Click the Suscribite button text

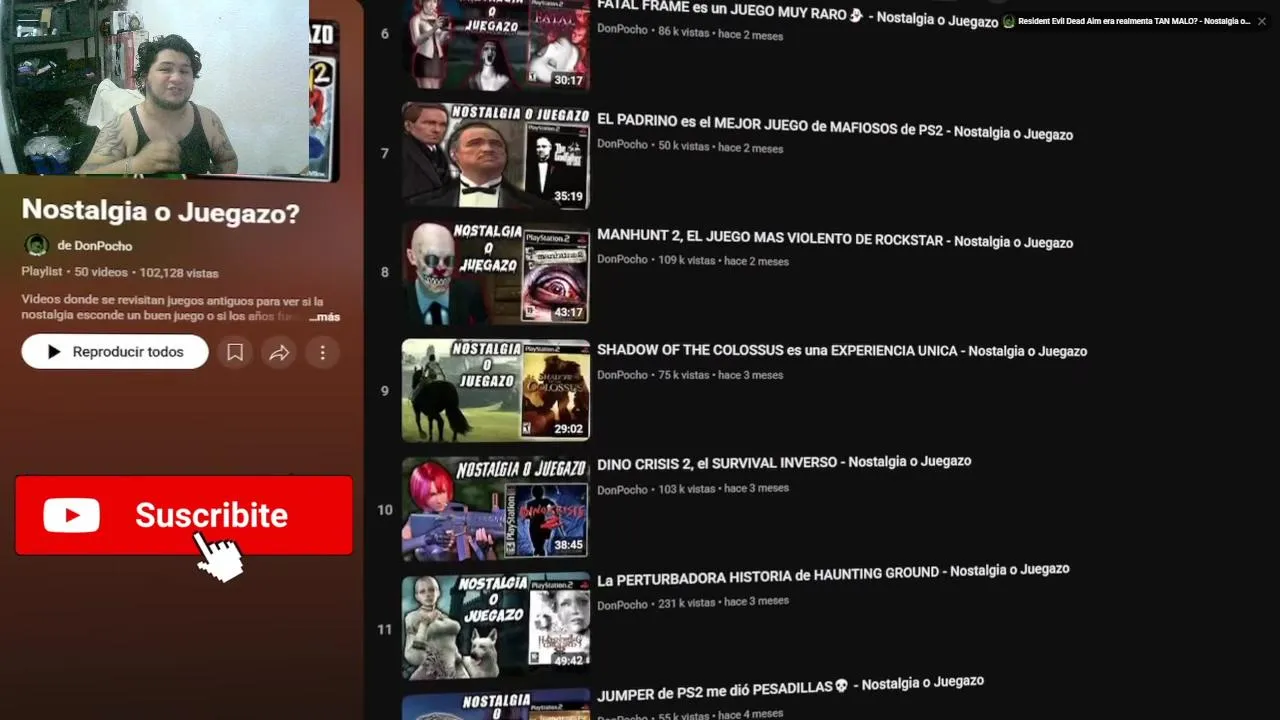pos(211,515)
